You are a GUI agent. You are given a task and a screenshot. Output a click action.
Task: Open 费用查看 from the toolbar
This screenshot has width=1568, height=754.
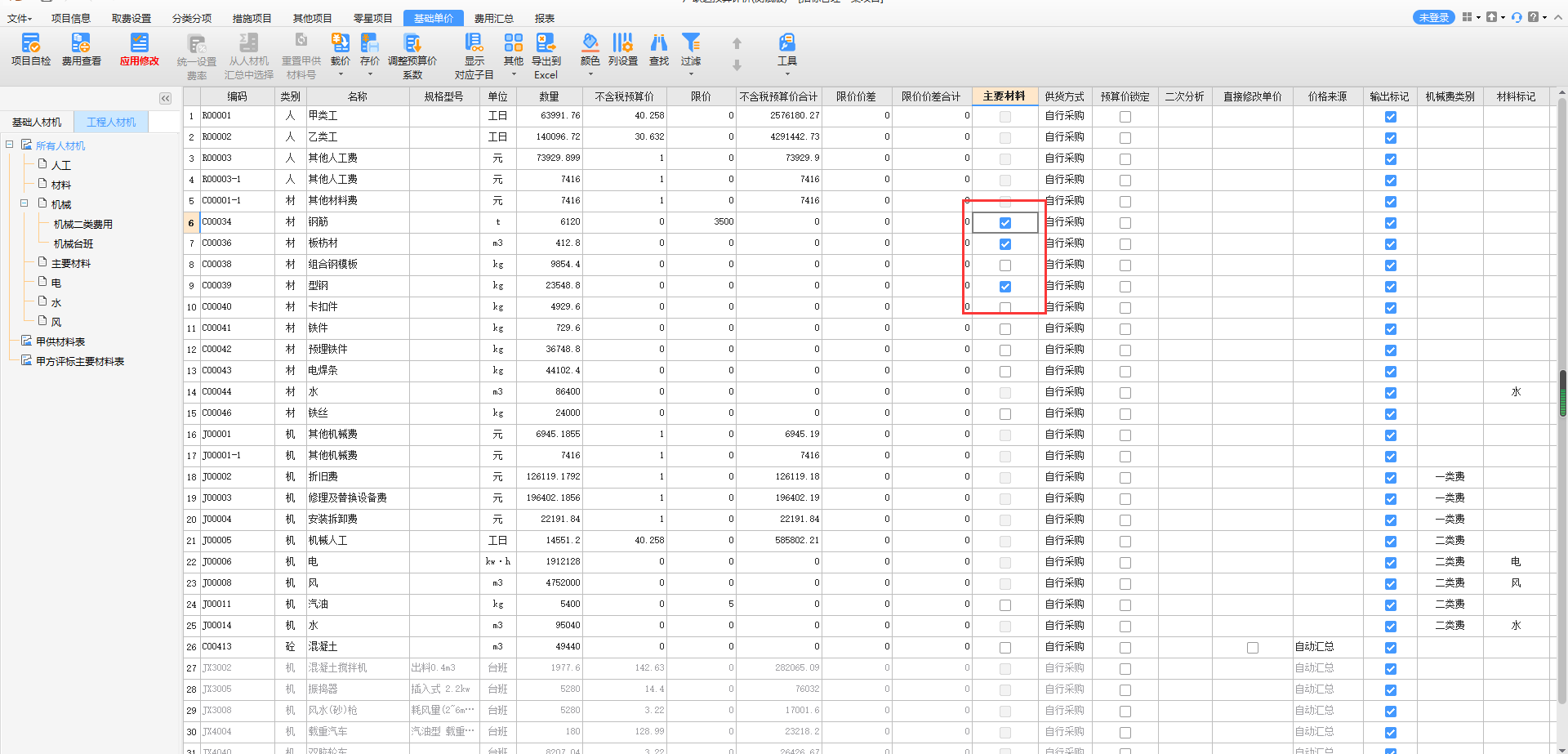[x=81, y=49]
